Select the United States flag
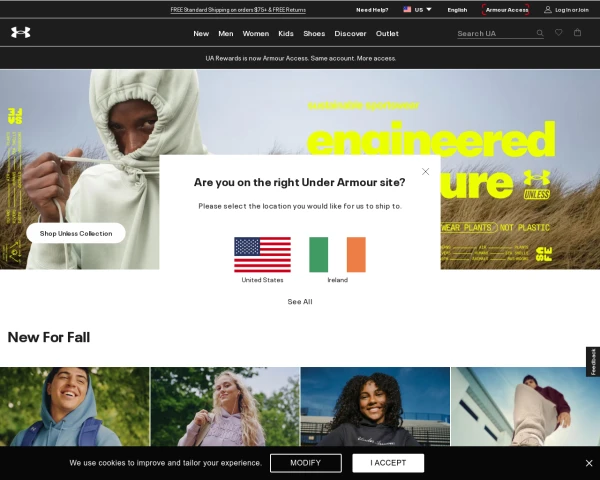The image size is (600, 480). click(262, 255)
